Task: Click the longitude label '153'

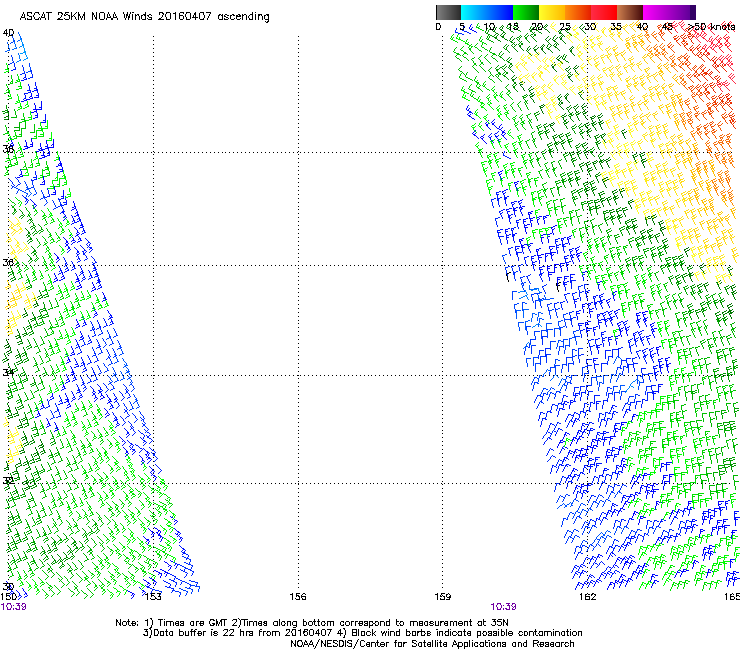Action: point(153,597)
